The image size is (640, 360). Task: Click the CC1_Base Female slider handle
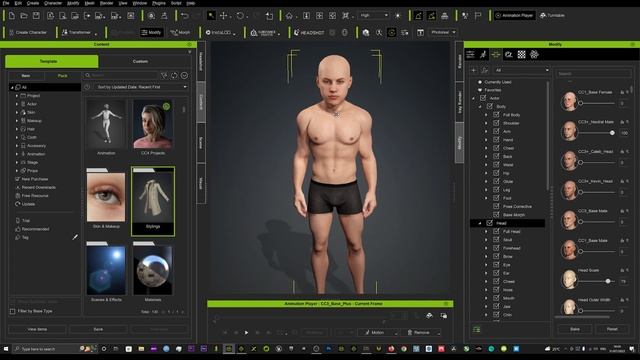tap(580, 103)
